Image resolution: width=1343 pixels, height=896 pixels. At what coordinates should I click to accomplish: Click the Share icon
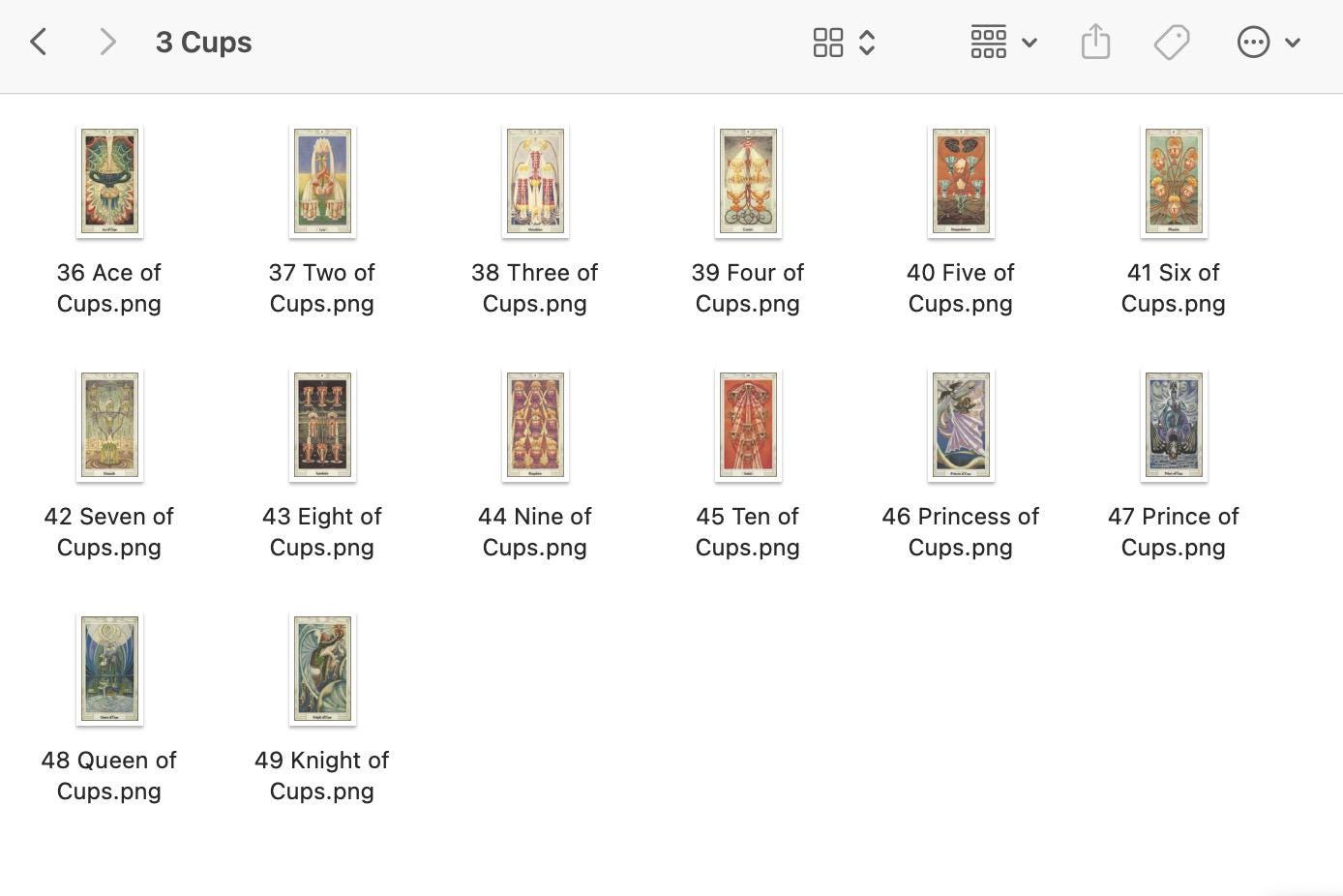[1095, 42]
